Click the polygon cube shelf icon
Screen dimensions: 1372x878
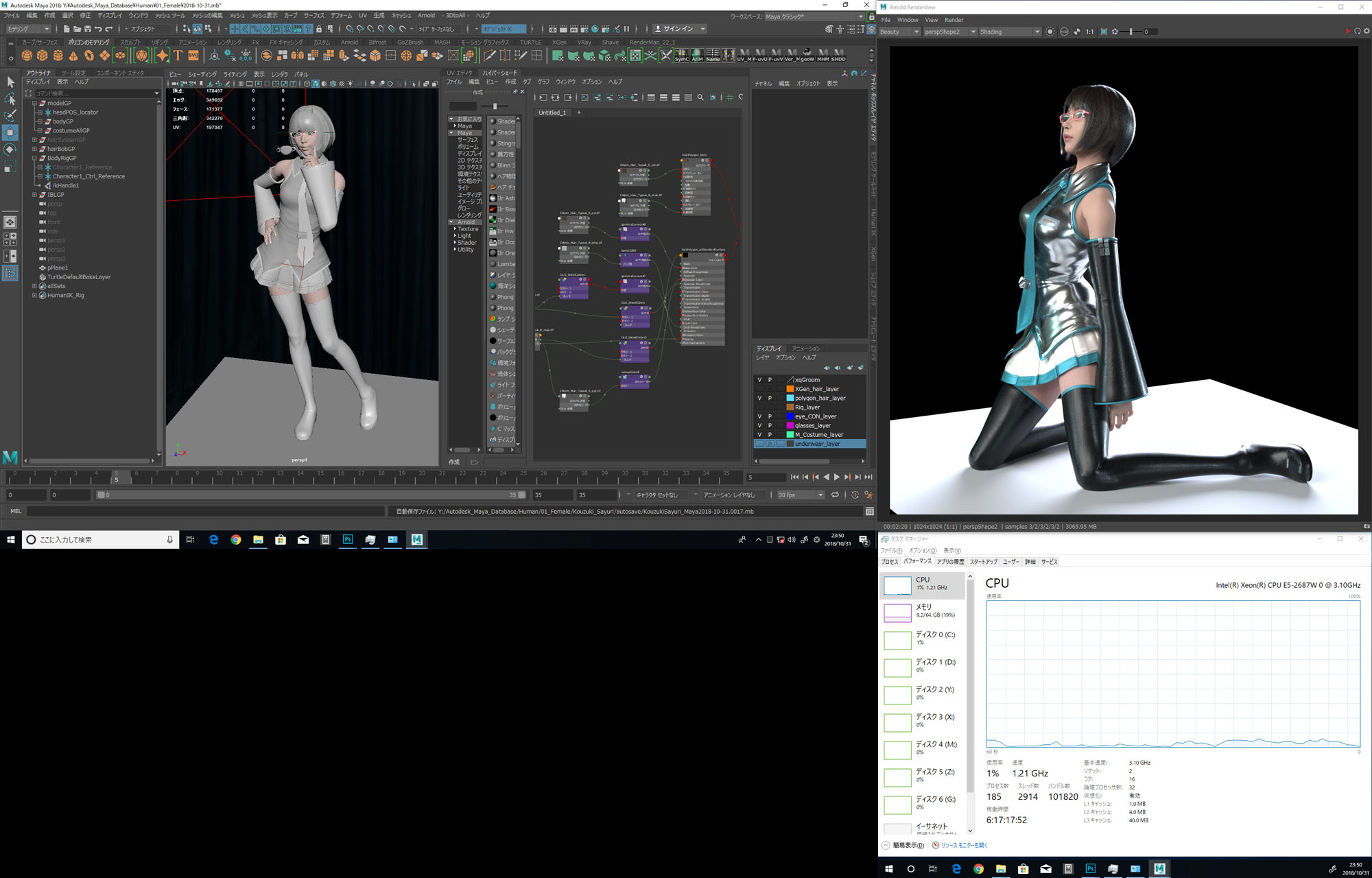tap(43, 56)
